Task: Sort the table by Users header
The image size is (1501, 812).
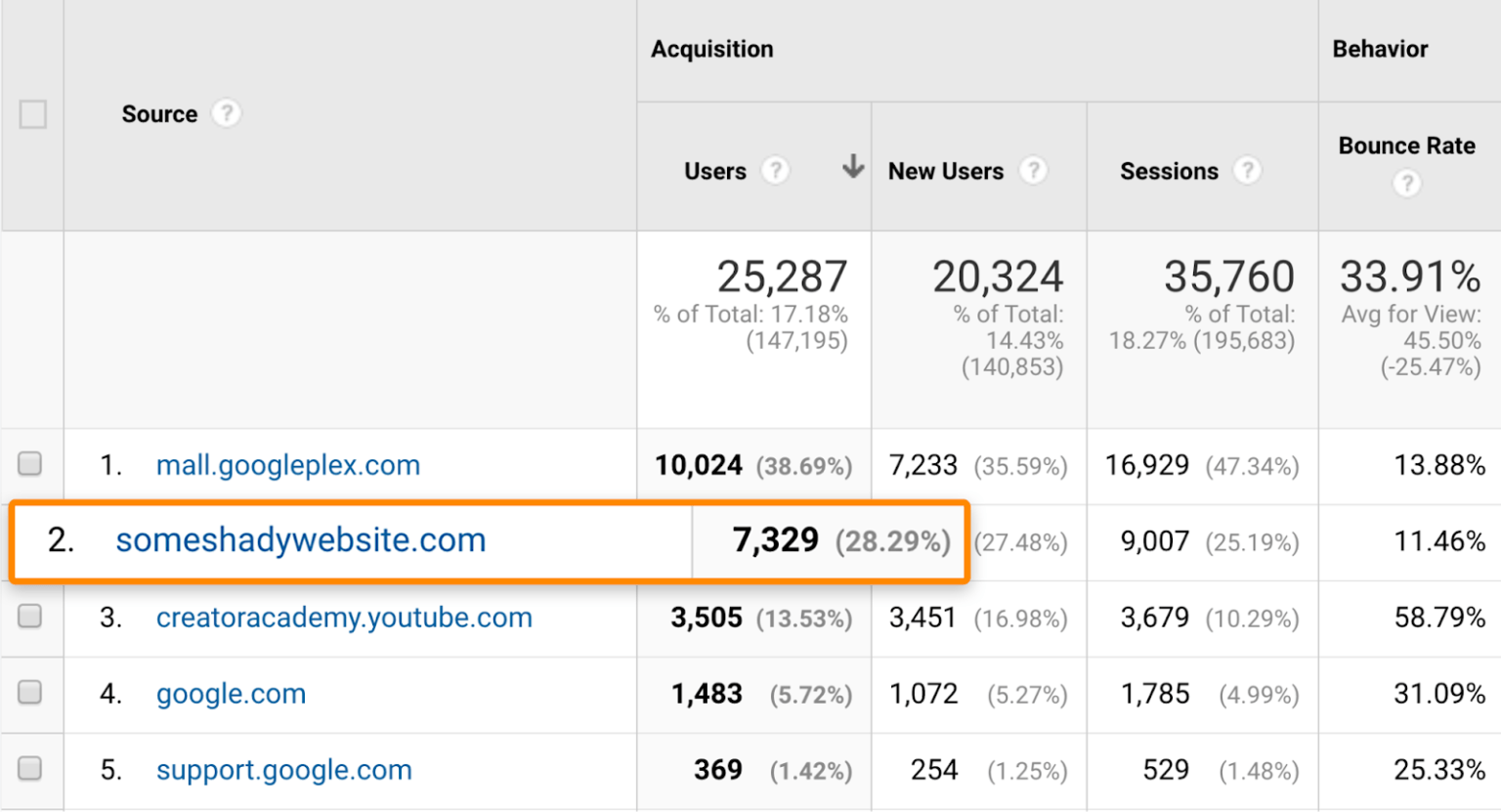Action: pyautogui.click(x=714, y=172)
